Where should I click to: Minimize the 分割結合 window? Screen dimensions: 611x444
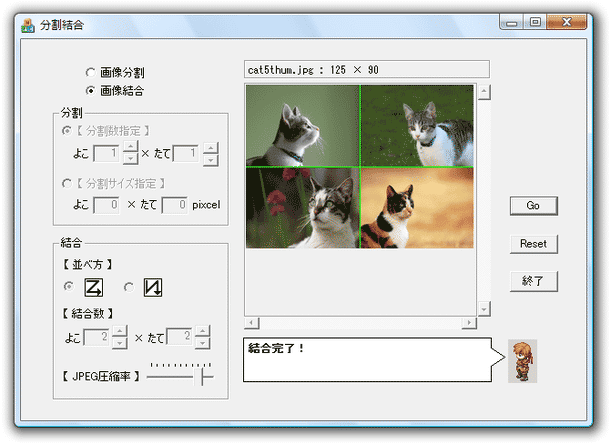click(x=511, y=22)
